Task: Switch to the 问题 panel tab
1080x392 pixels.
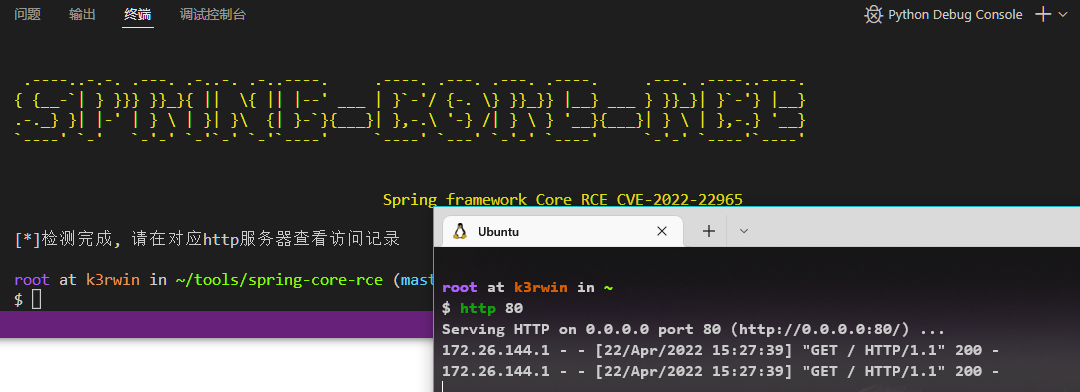Action: [x=28, y=14]
